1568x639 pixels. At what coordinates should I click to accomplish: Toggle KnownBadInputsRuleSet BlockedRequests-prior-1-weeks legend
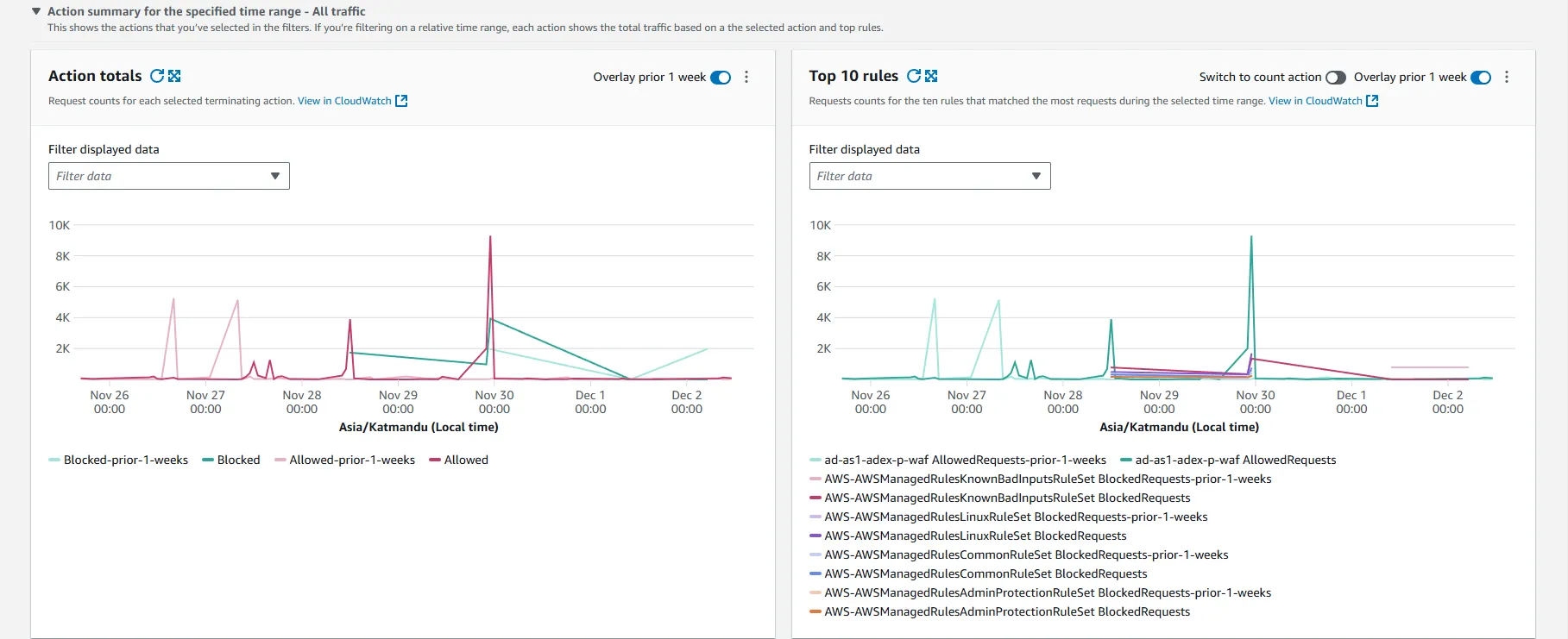point(1041,479)
